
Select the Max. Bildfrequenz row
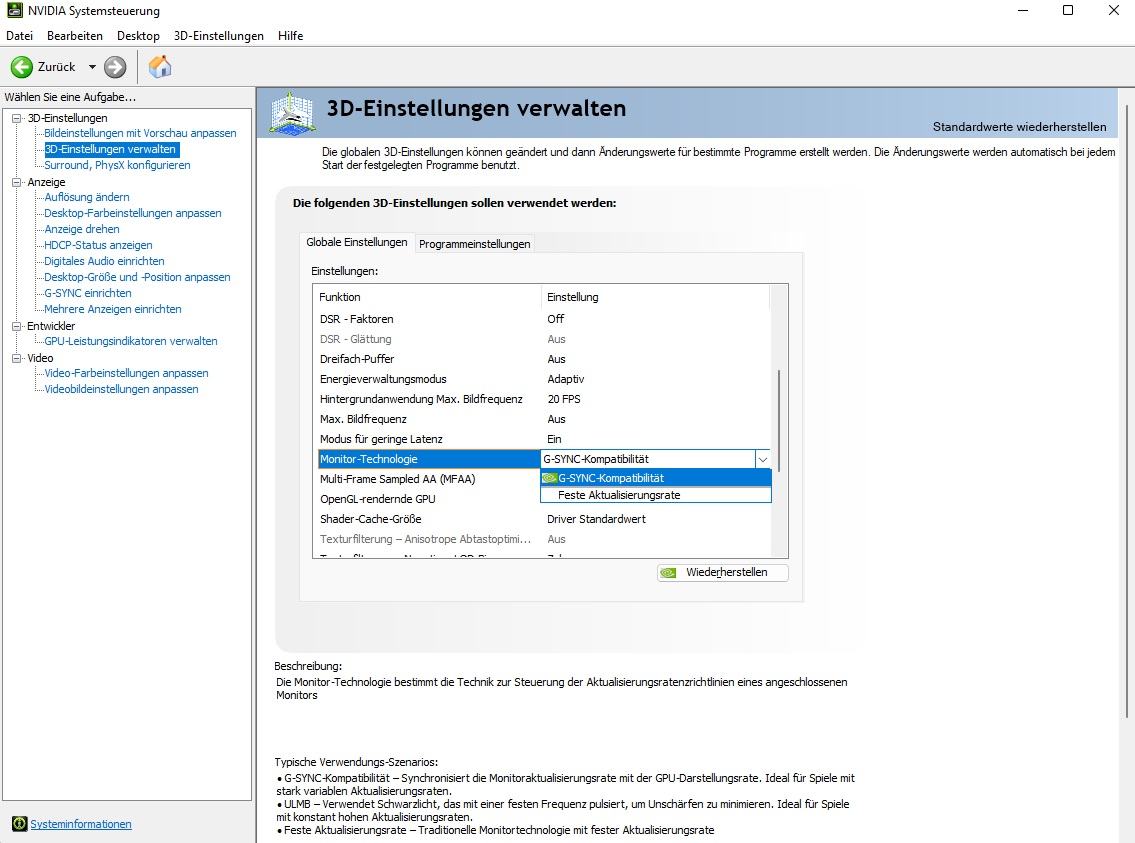[x=544, y=419]
